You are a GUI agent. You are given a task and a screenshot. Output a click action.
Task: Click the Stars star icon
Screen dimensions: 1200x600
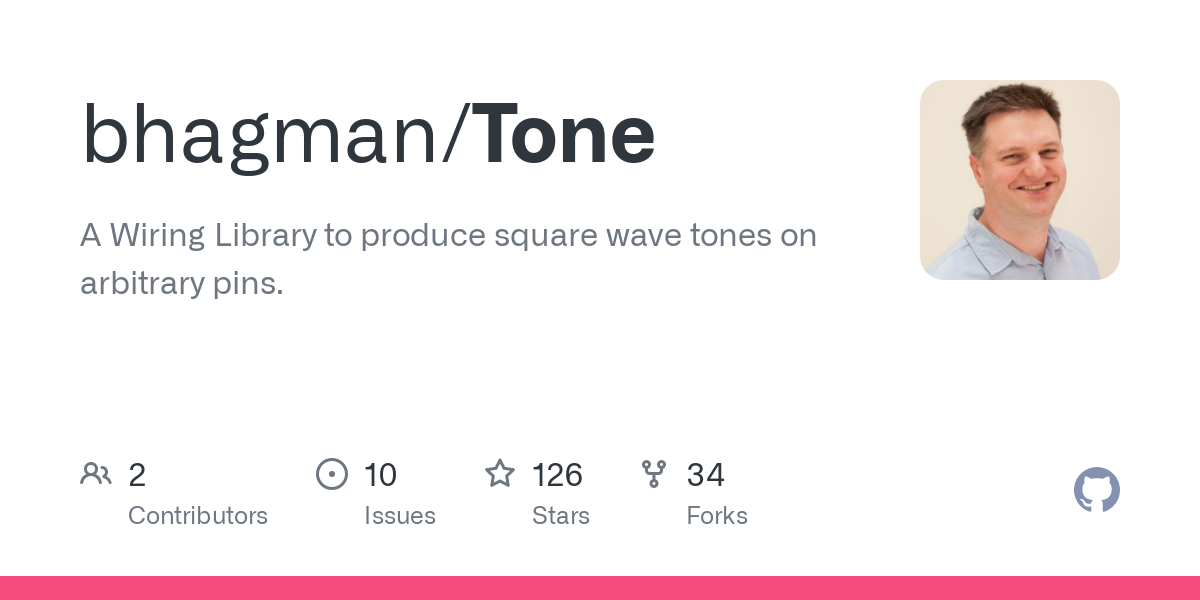[500, 473]
